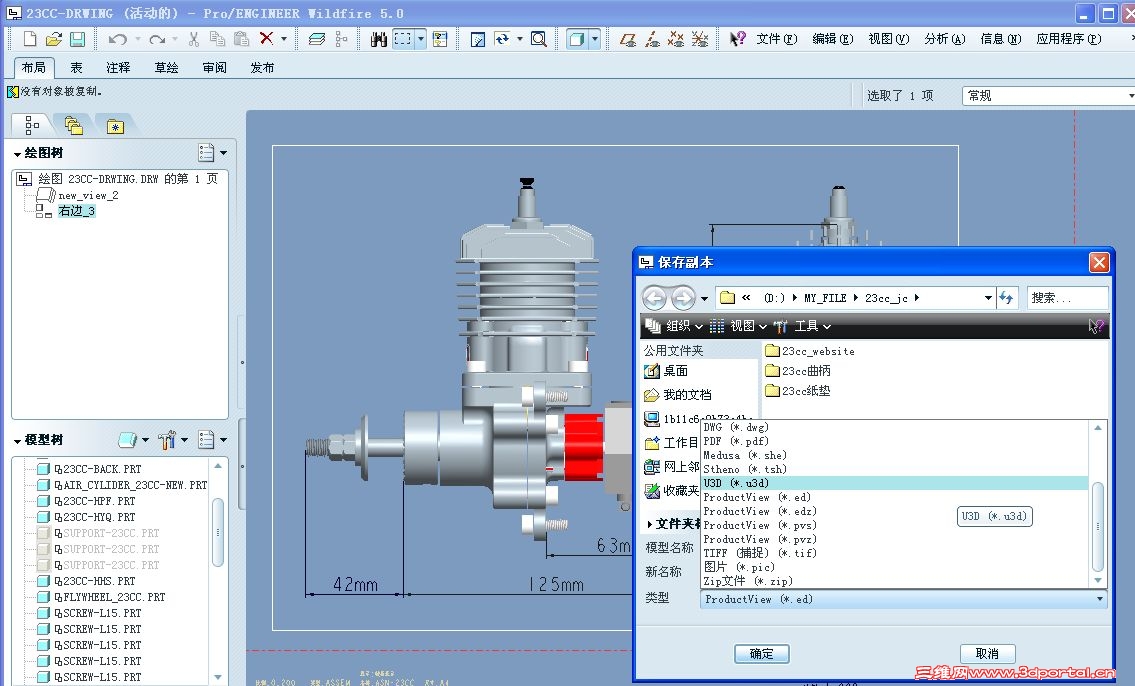Cut the selection with the scissors icon
Viewport: 1135px width, 686px height.
coord(193,39)
